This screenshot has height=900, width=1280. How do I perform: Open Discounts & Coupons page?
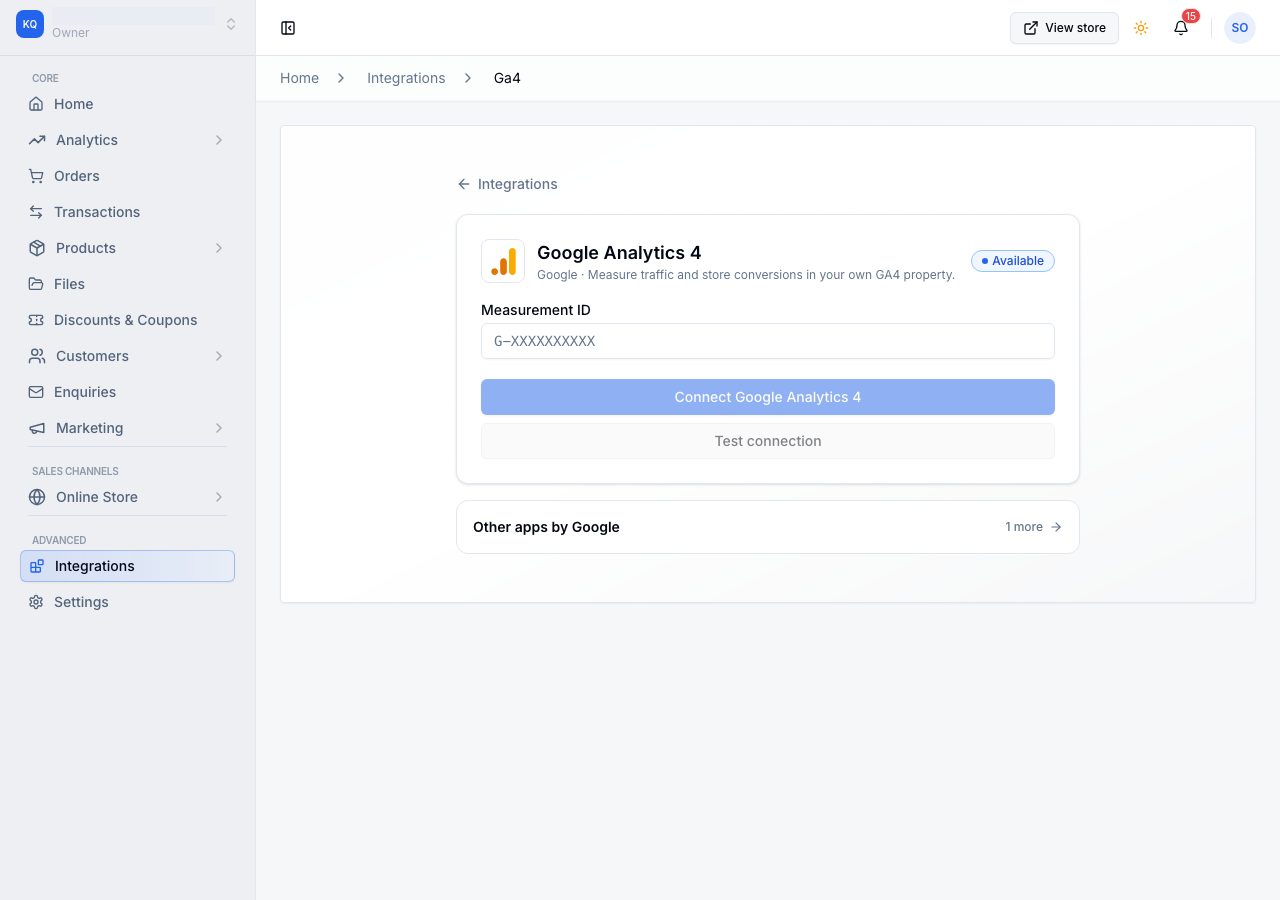127,320
